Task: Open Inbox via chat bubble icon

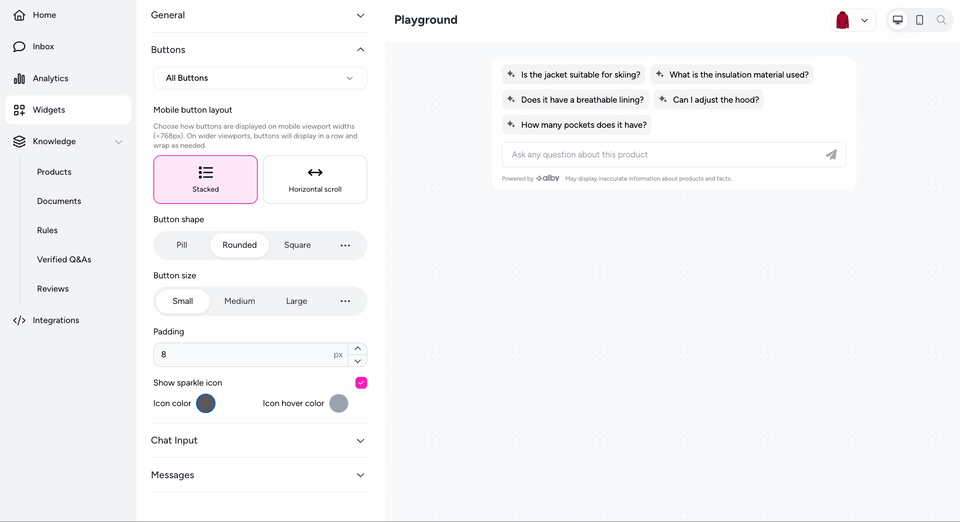Action: pyautogui.click(x=20, y=47)
